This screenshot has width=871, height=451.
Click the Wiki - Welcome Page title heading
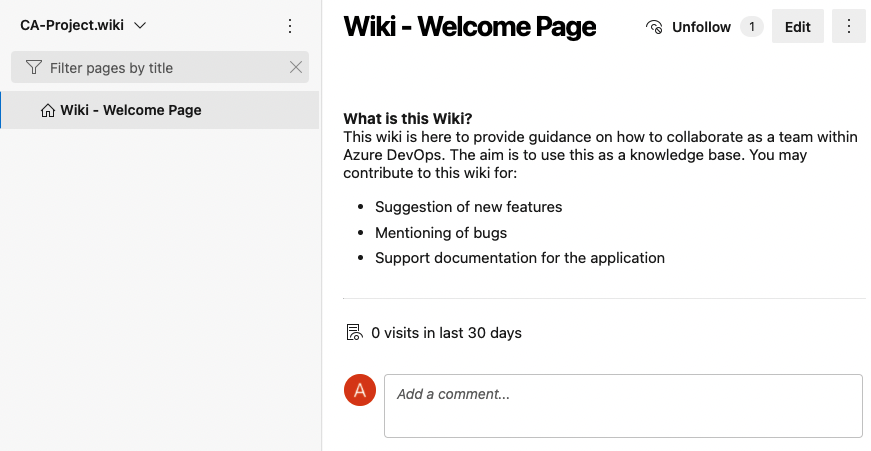click(x=469, y=27)
